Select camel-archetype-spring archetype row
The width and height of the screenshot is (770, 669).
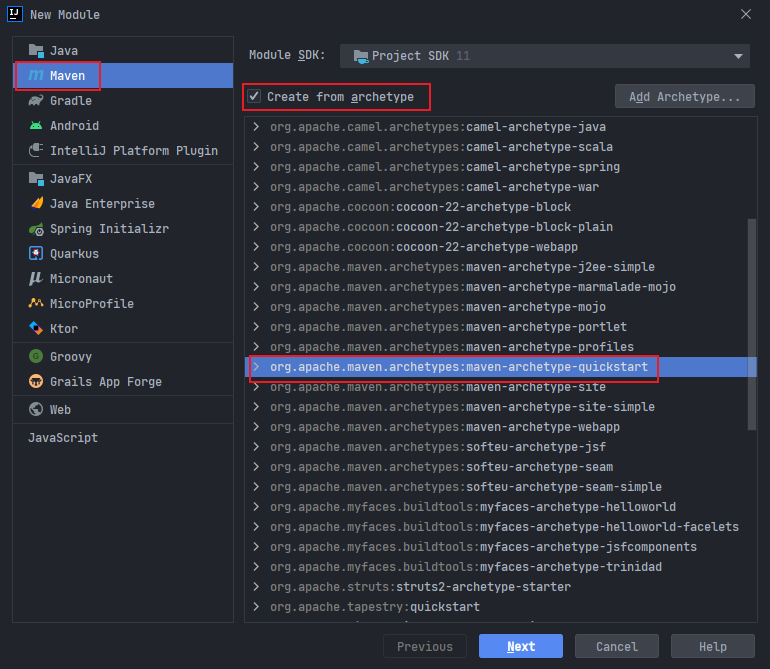point(500,167)
